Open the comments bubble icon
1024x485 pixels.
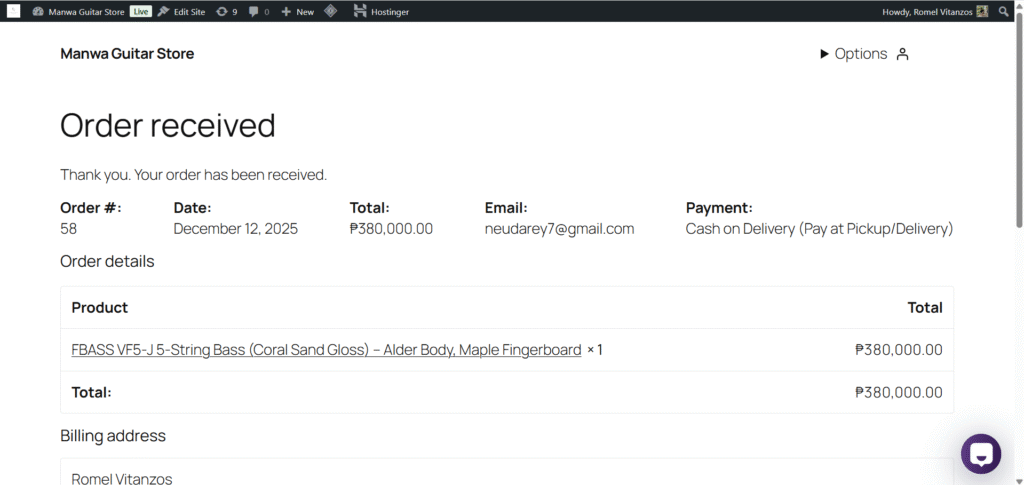tap(258, 12)
